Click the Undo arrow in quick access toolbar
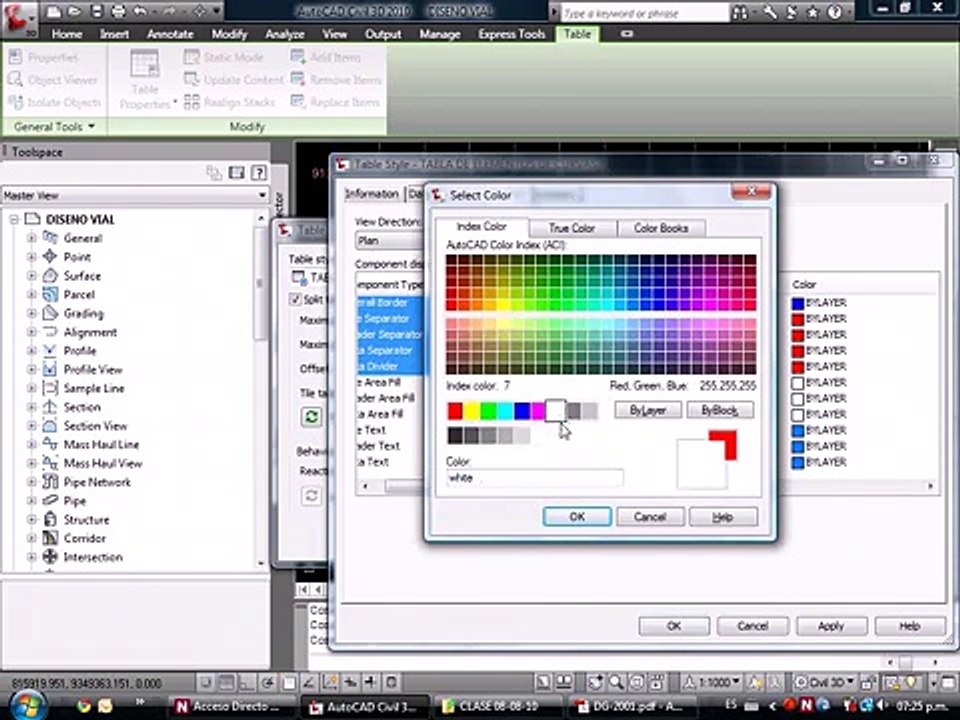Screen dimensions: 960x720 tap(140, 11)
